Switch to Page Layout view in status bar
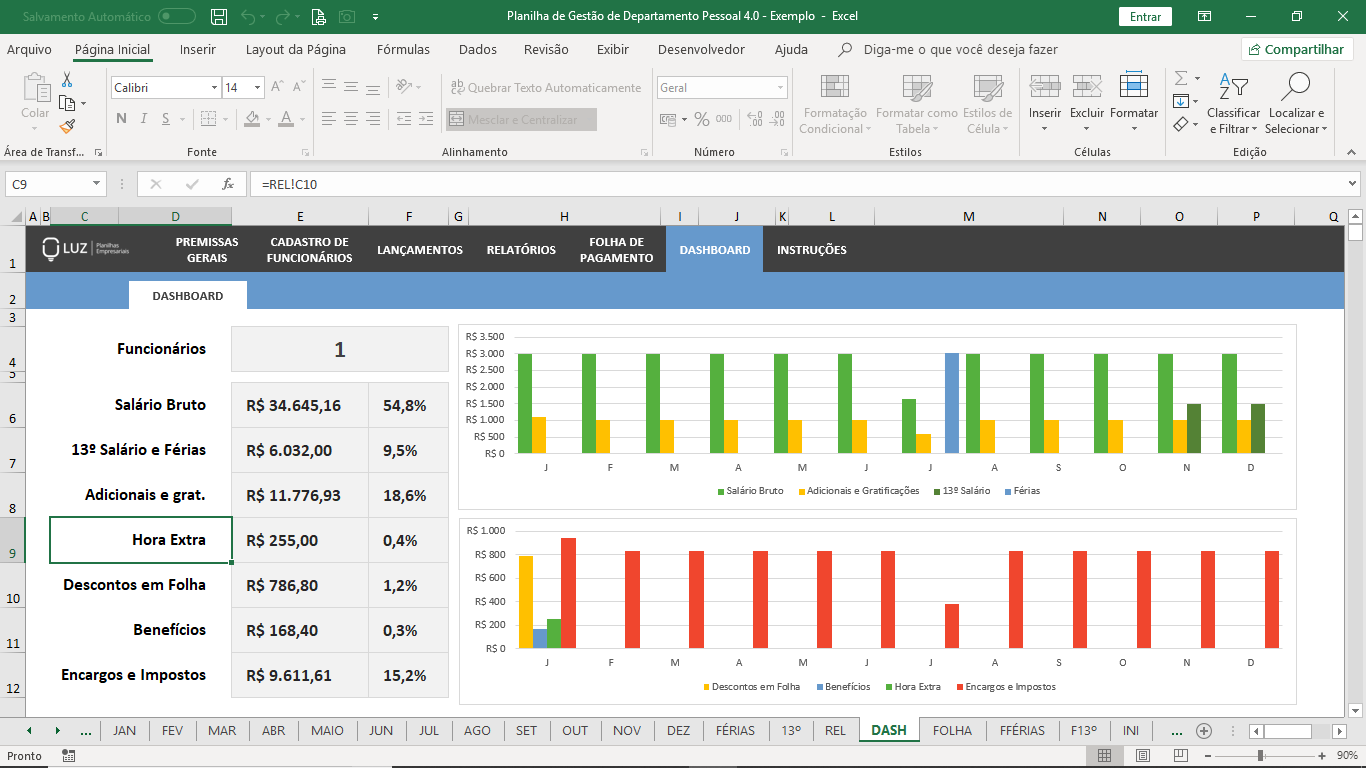Viewport: 1366px width, 768px height. pos(1143,756)
